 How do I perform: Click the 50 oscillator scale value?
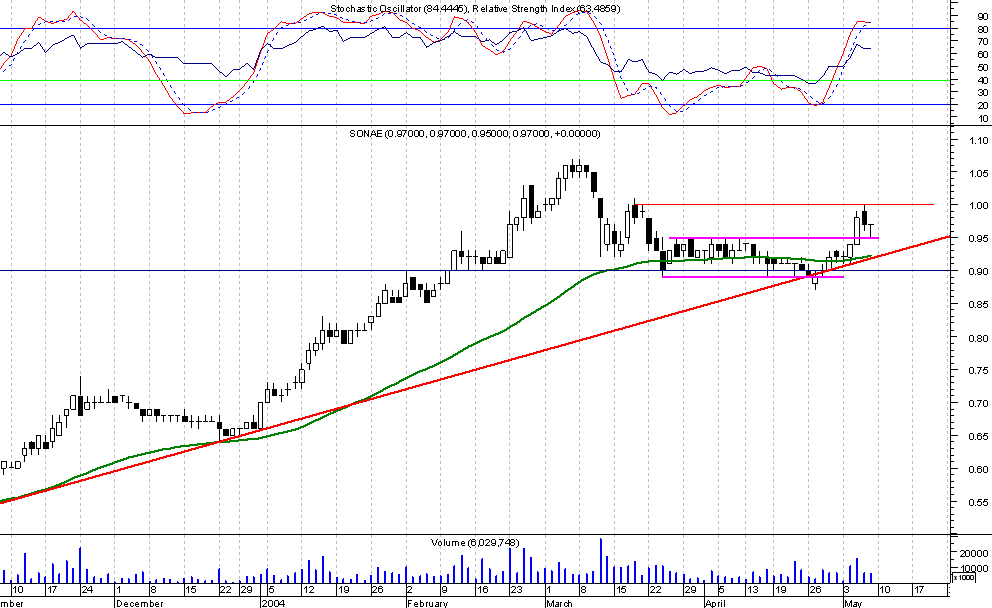tap(983, 68)
